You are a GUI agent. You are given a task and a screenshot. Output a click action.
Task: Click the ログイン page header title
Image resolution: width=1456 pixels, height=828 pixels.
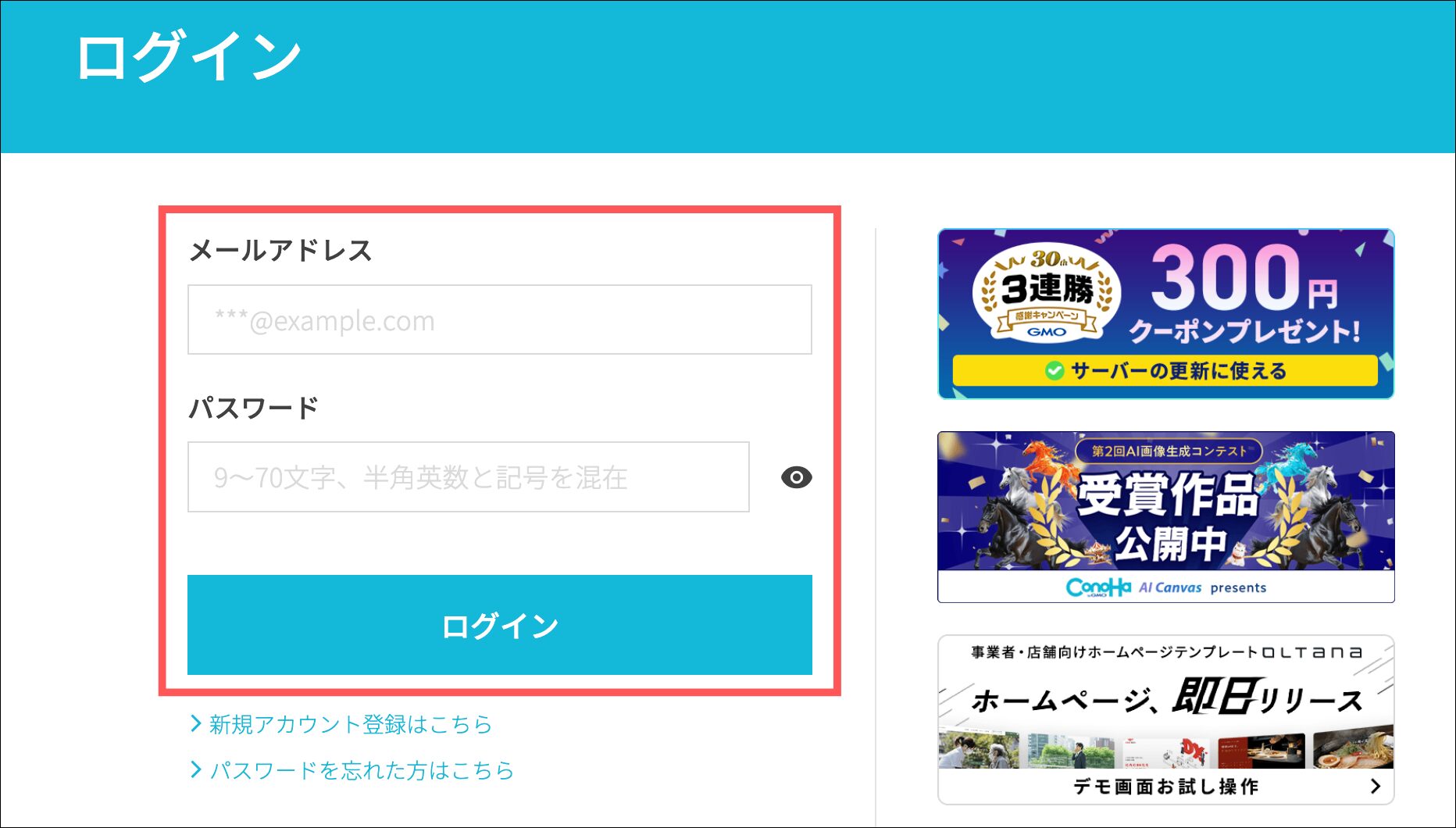pyautogui.click(x=188, y=56)
